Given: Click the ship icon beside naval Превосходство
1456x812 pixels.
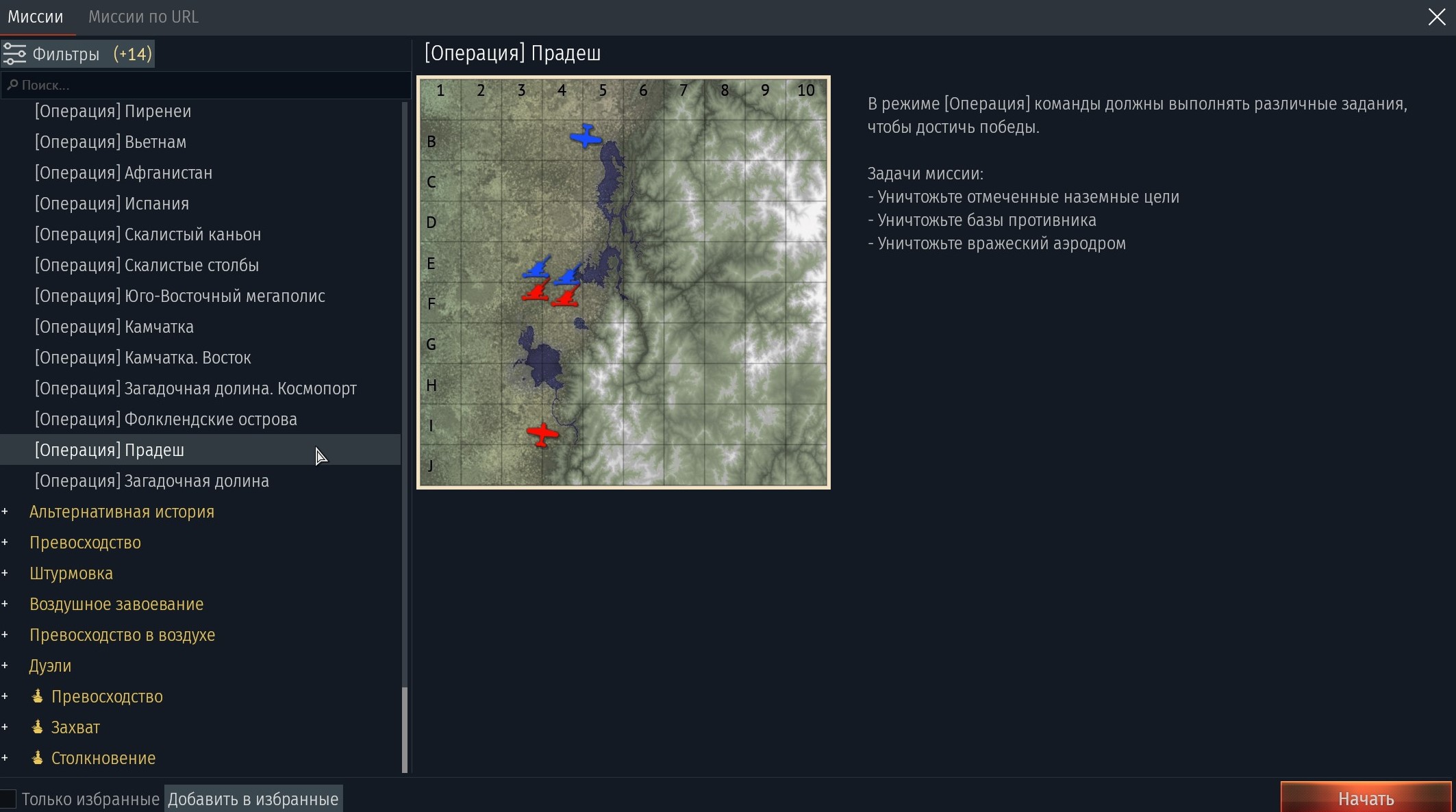Looking at the screenshot, I should tap(38, 696).
